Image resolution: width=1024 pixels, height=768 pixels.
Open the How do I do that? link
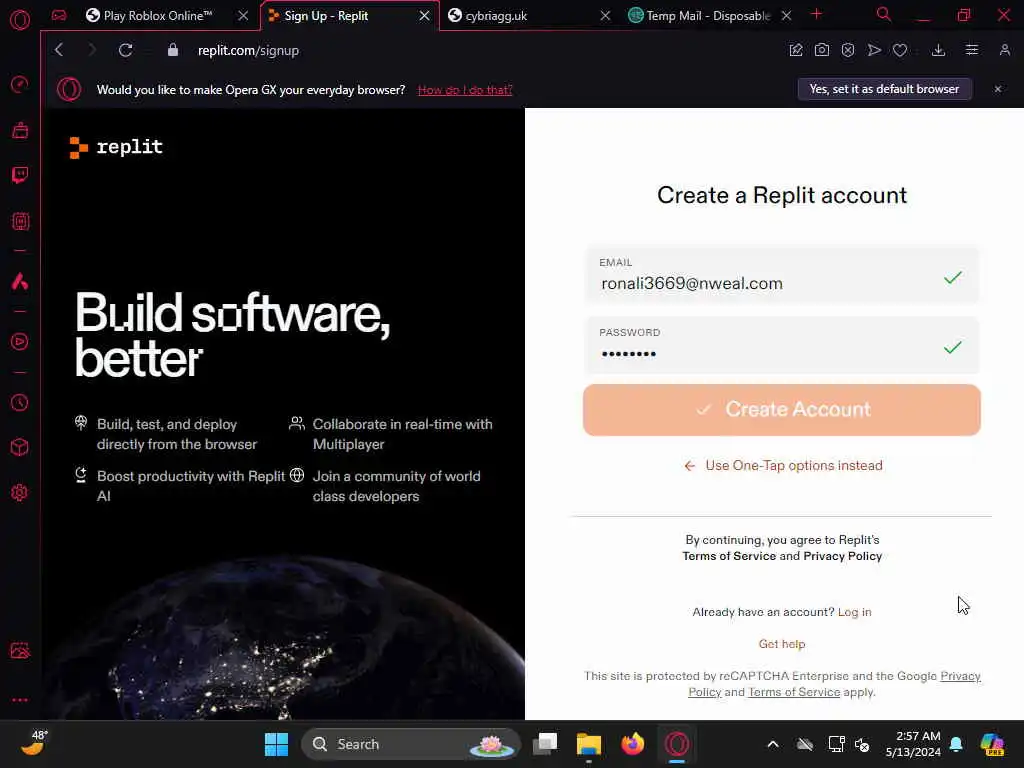pos(465,90)
